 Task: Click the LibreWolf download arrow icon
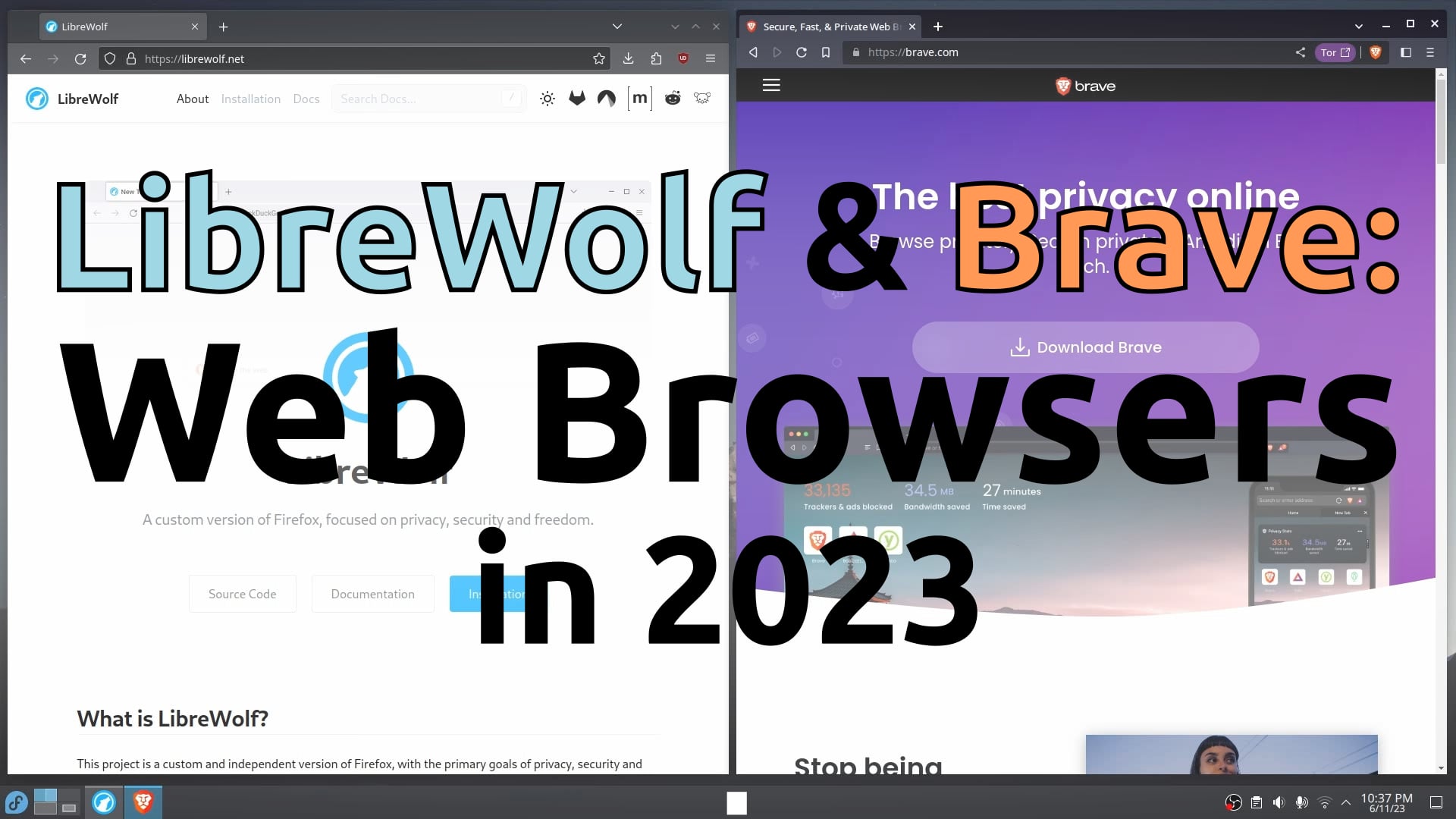[628, 58]
